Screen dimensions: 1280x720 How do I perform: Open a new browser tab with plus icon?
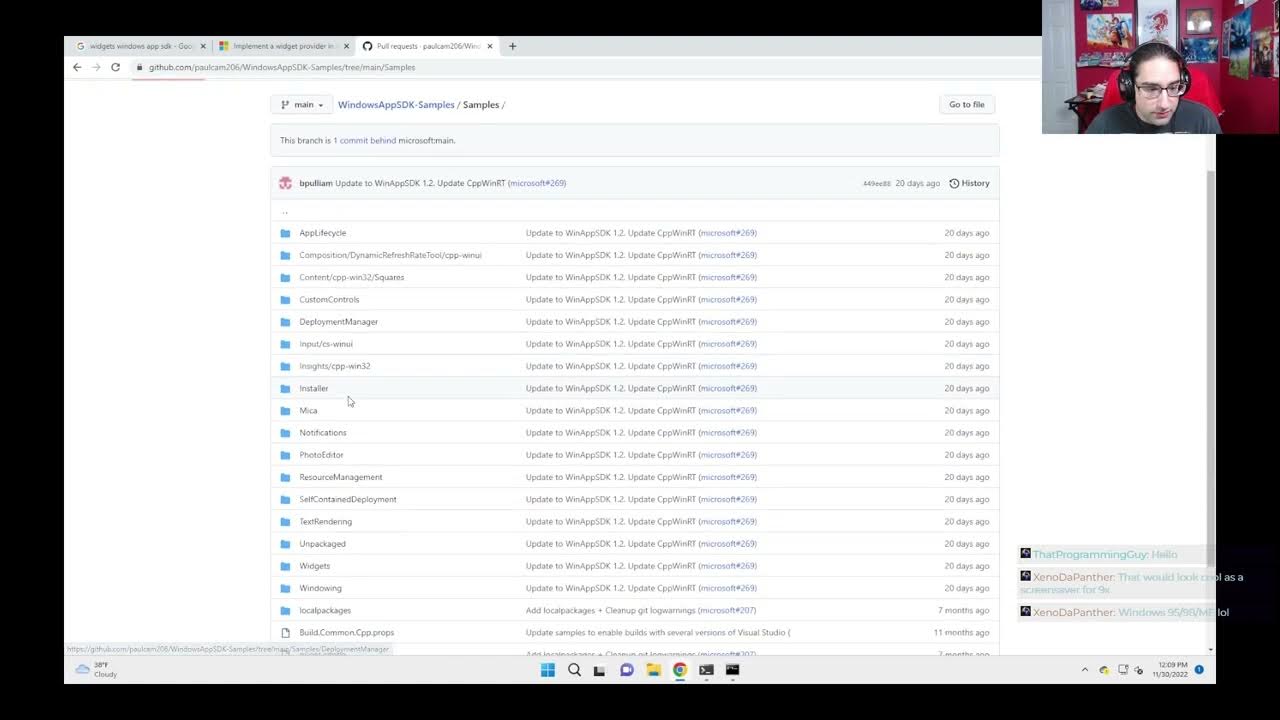pyautogui.click(x=512, y=46)
